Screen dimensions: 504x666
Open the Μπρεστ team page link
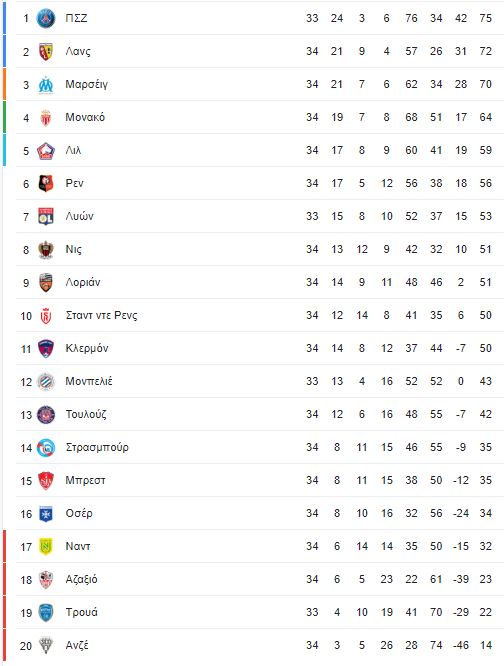(85, 480)
